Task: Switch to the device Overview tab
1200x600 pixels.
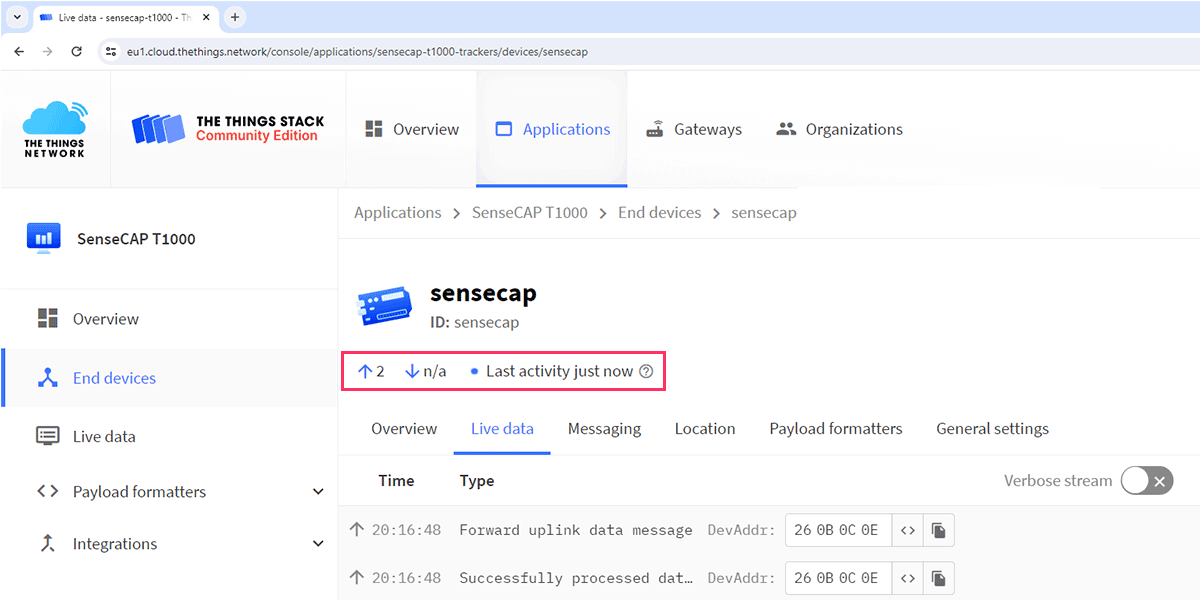Action: [x=404, y=429]
